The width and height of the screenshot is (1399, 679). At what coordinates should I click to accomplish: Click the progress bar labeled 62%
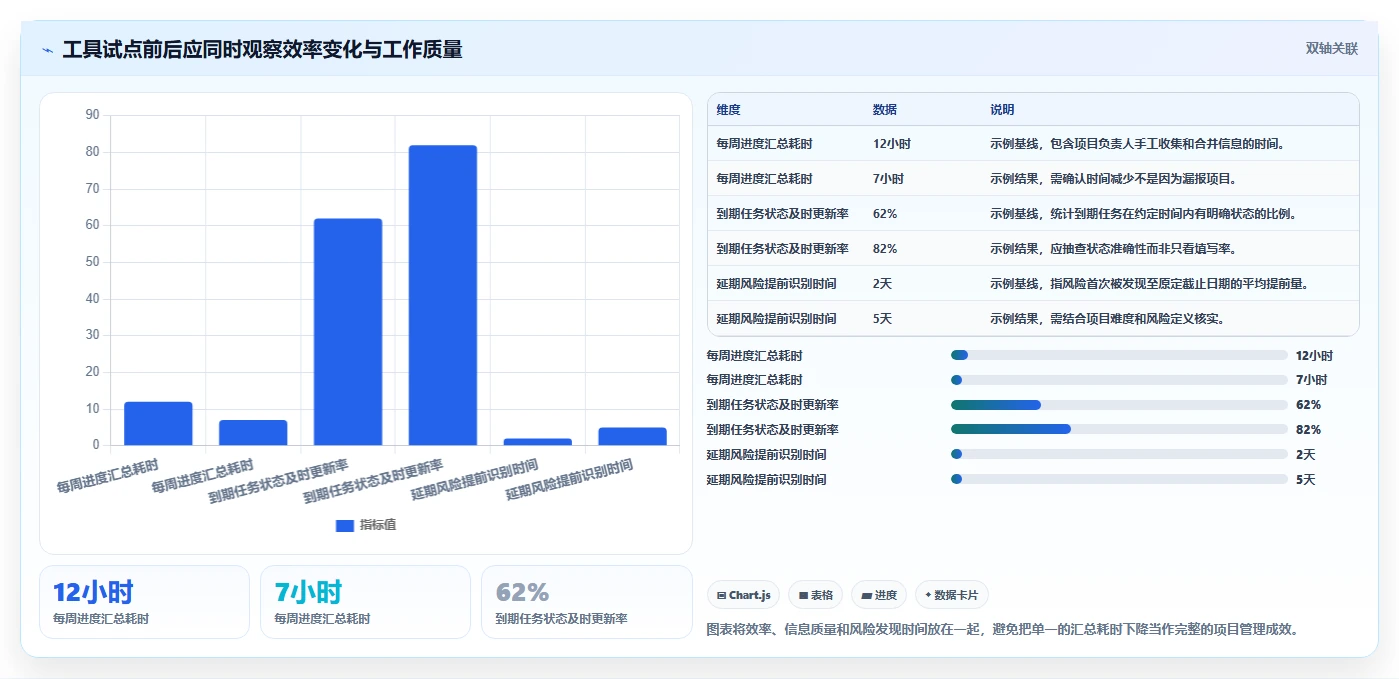click(1119, 405)
